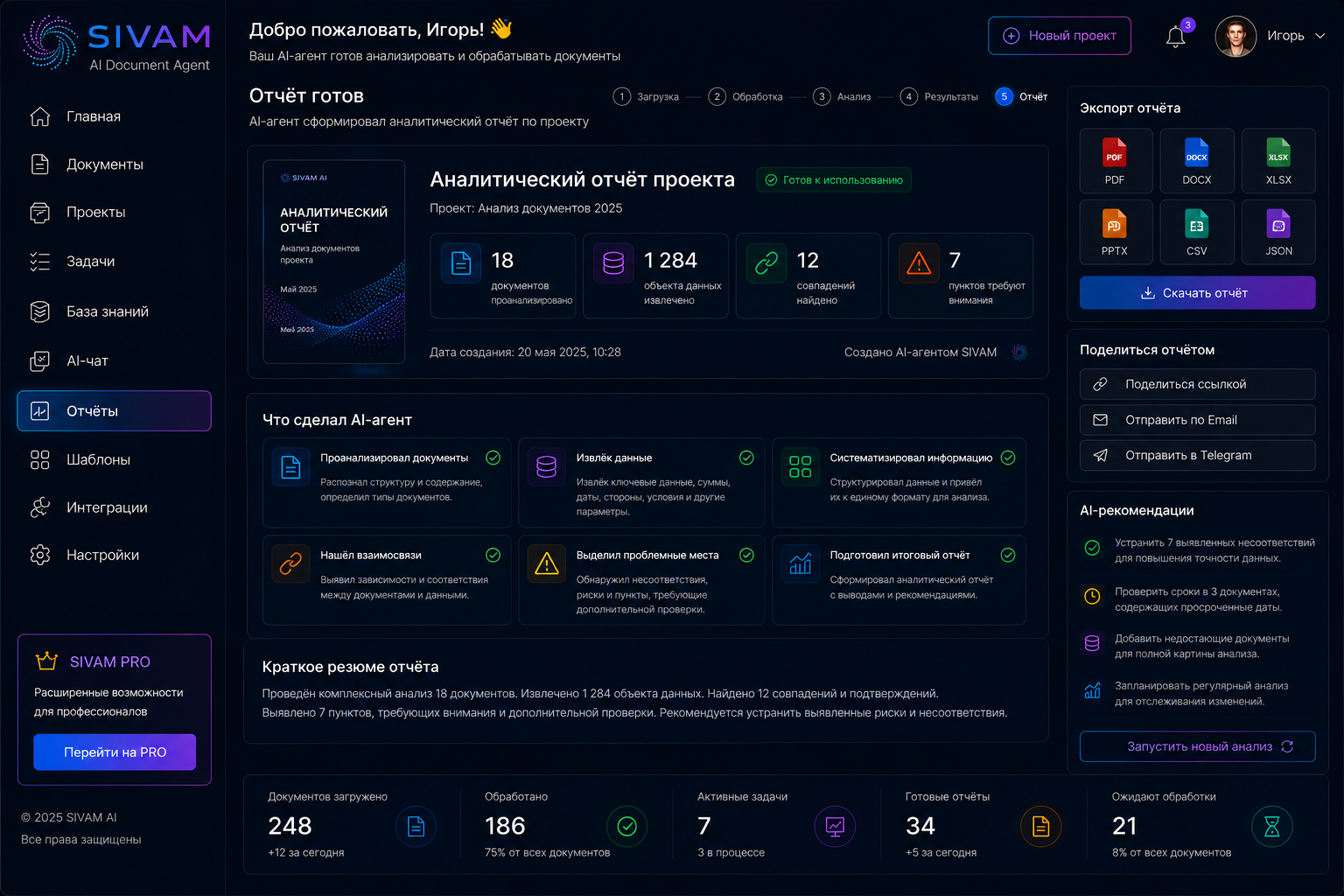Pick the CSV export option

pos(1197,232)
